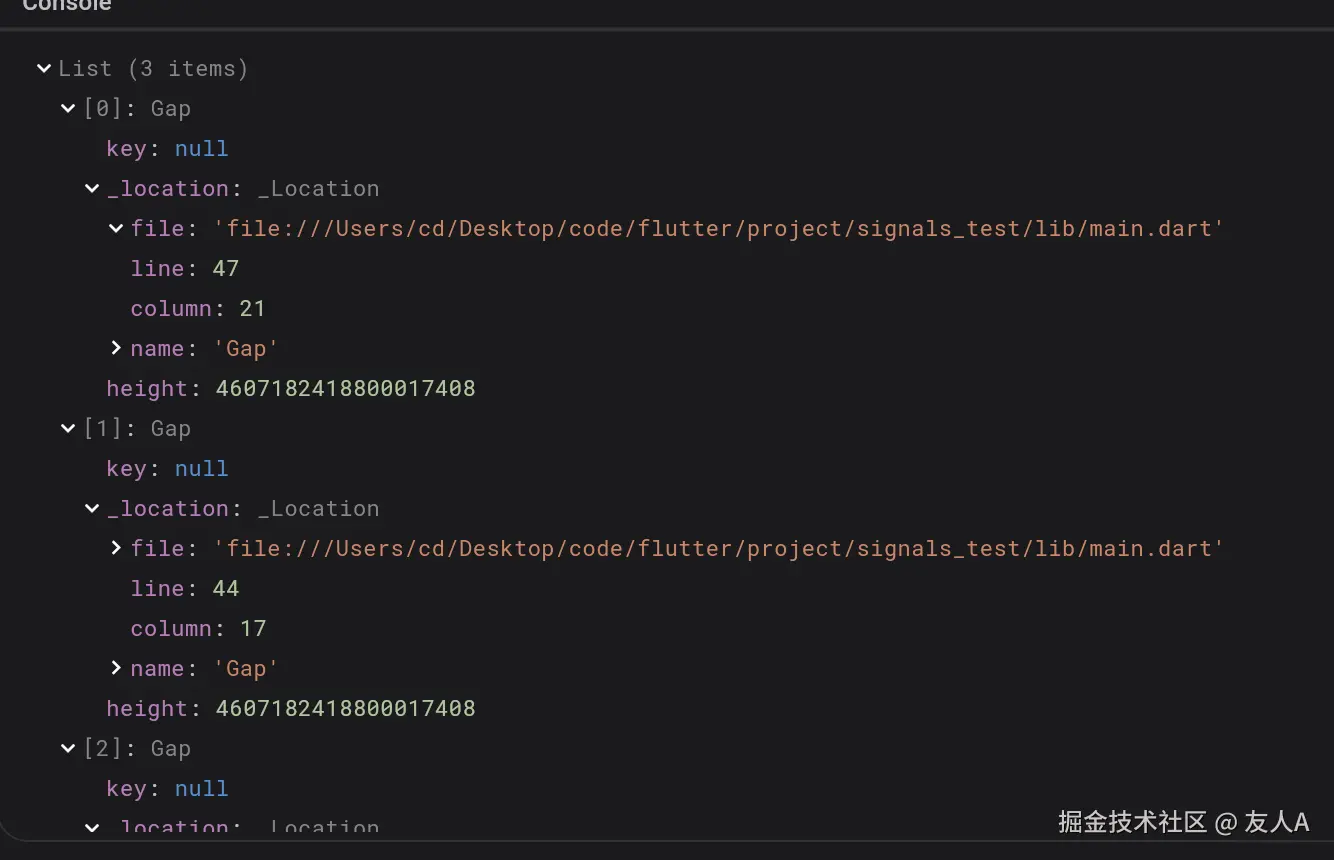Open the main.dart file path in entry [0]
1334x860 pixels.
(719, 229)
